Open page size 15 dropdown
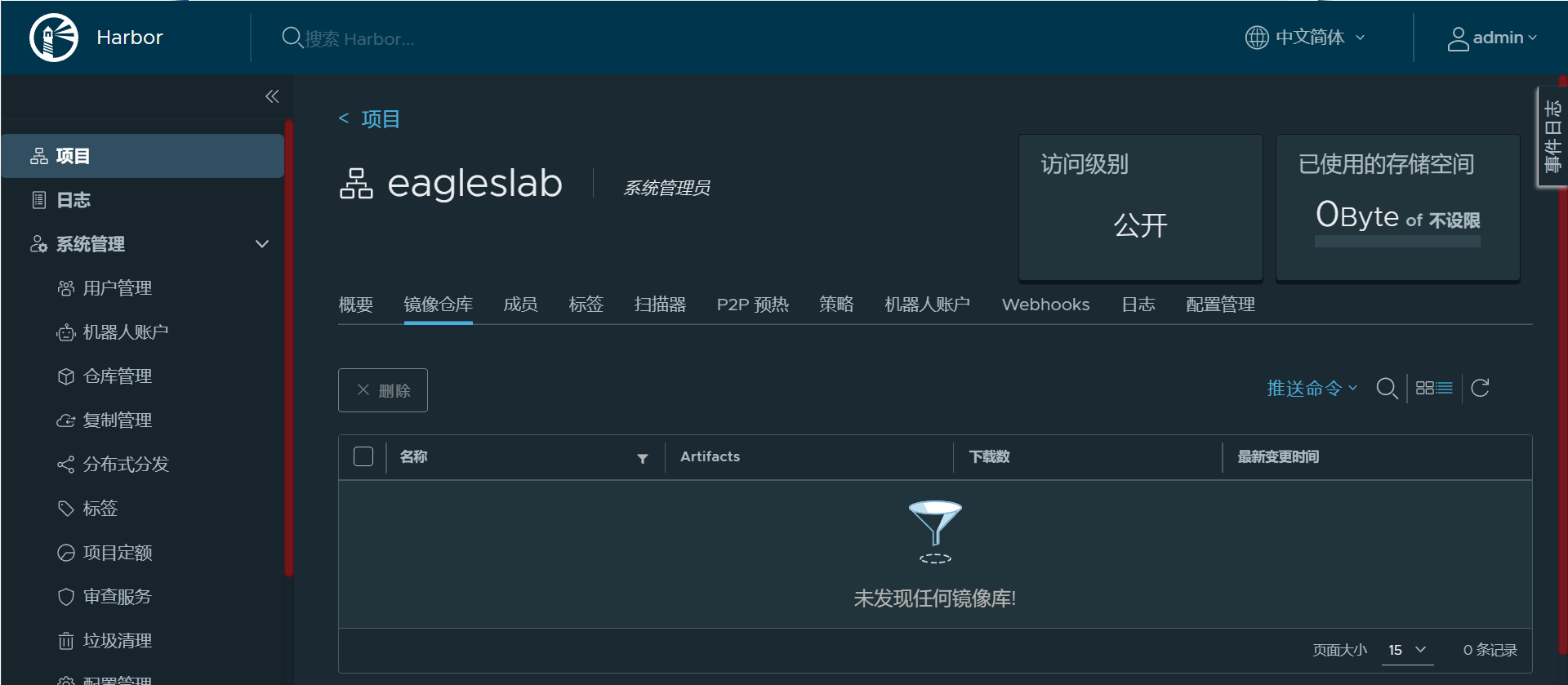 pyautogui.click(x=1407, y=650)
